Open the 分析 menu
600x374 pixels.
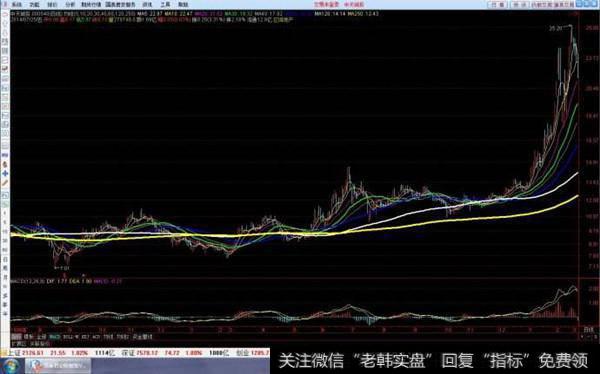point(70,5)
